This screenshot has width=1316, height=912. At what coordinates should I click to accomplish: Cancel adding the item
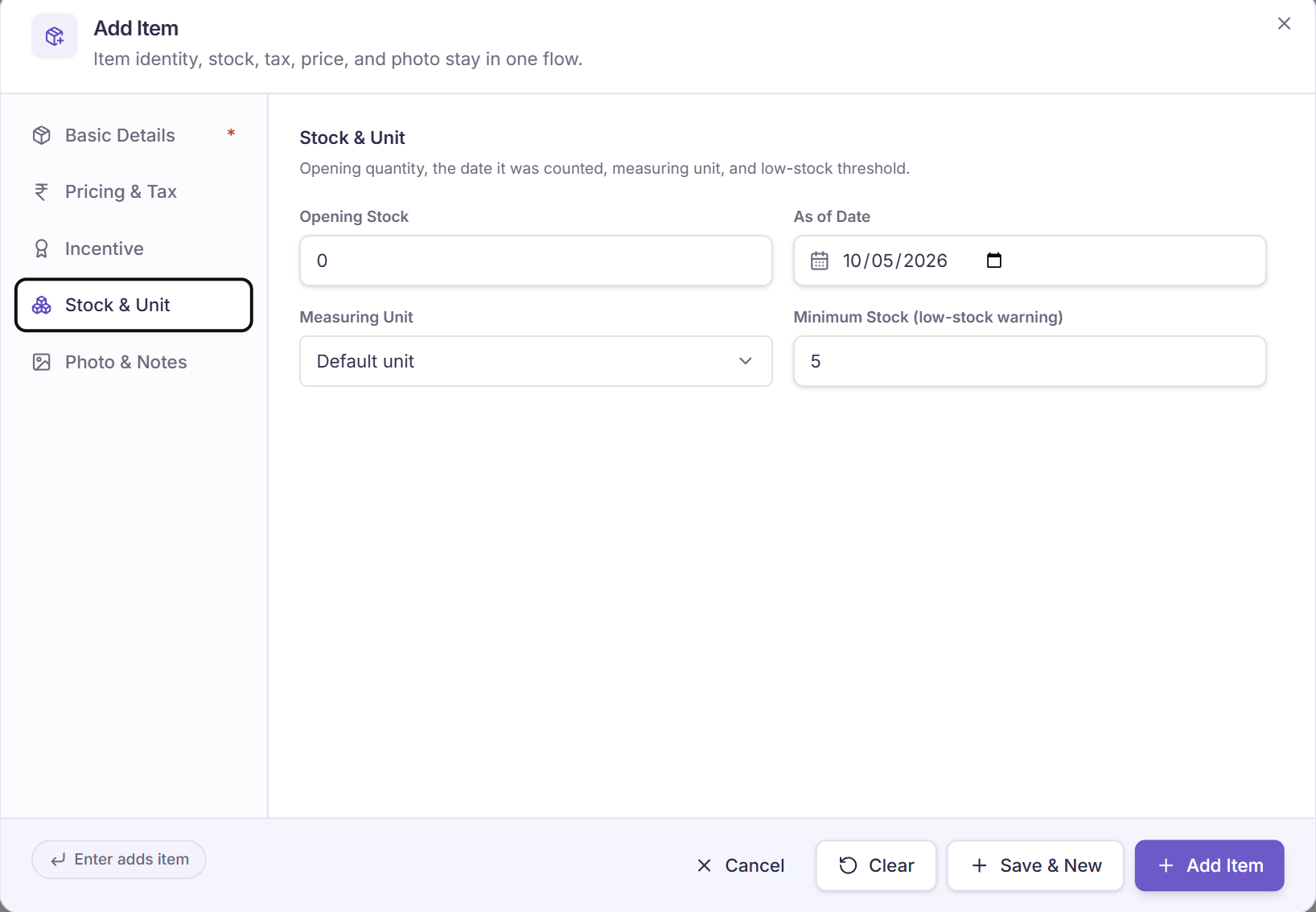pyautogui.click(x=740, y=865)
